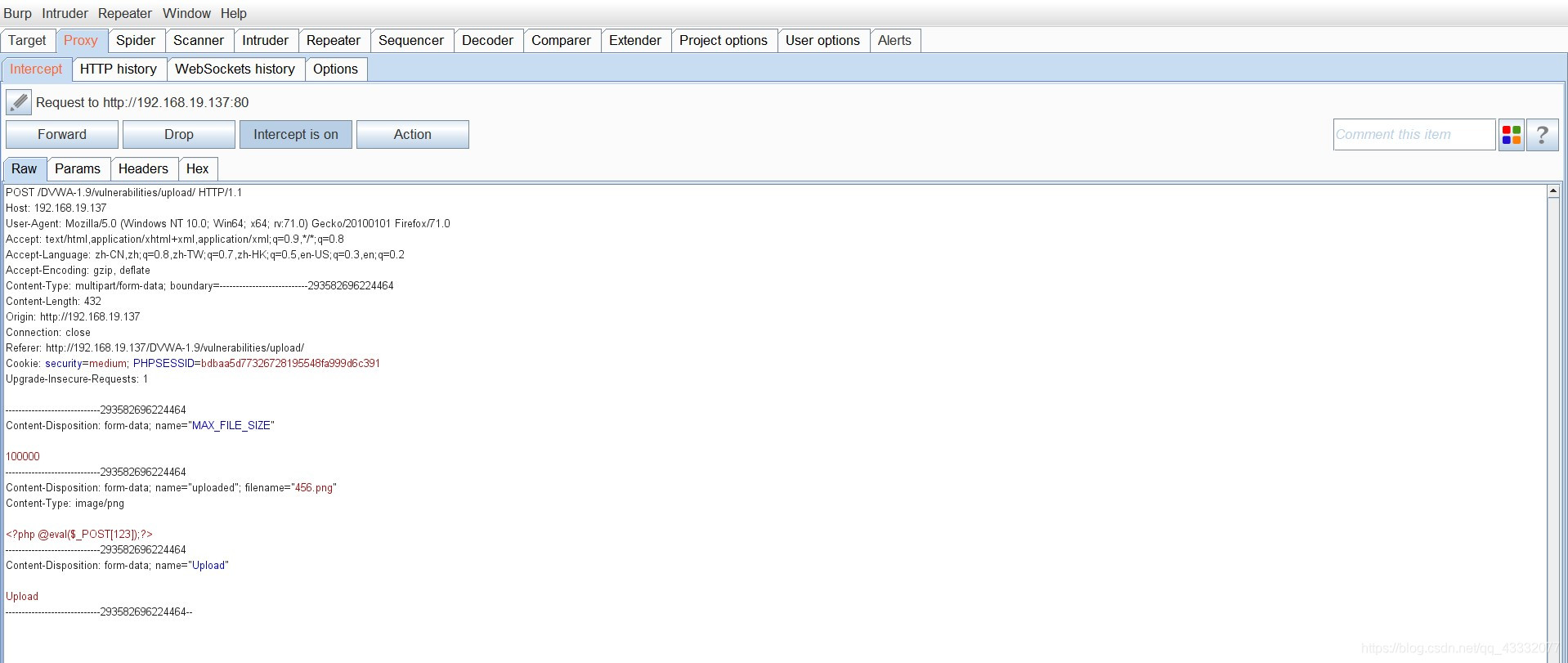This screenshot has height=663, width=1568.
Task: Open the proxy Options sub-tab
Action: (x=336, y=69)
